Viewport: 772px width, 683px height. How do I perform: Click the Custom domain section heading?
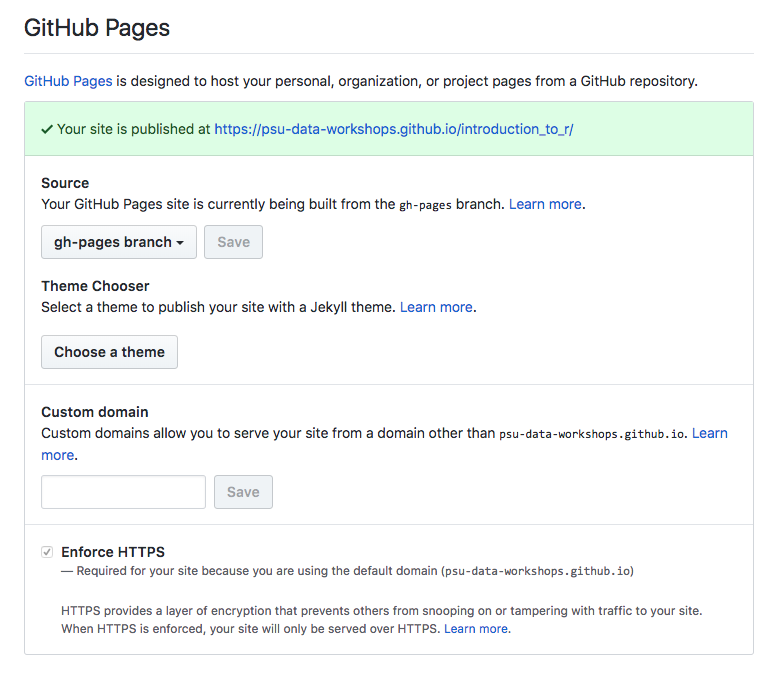[x=95, y=412]
